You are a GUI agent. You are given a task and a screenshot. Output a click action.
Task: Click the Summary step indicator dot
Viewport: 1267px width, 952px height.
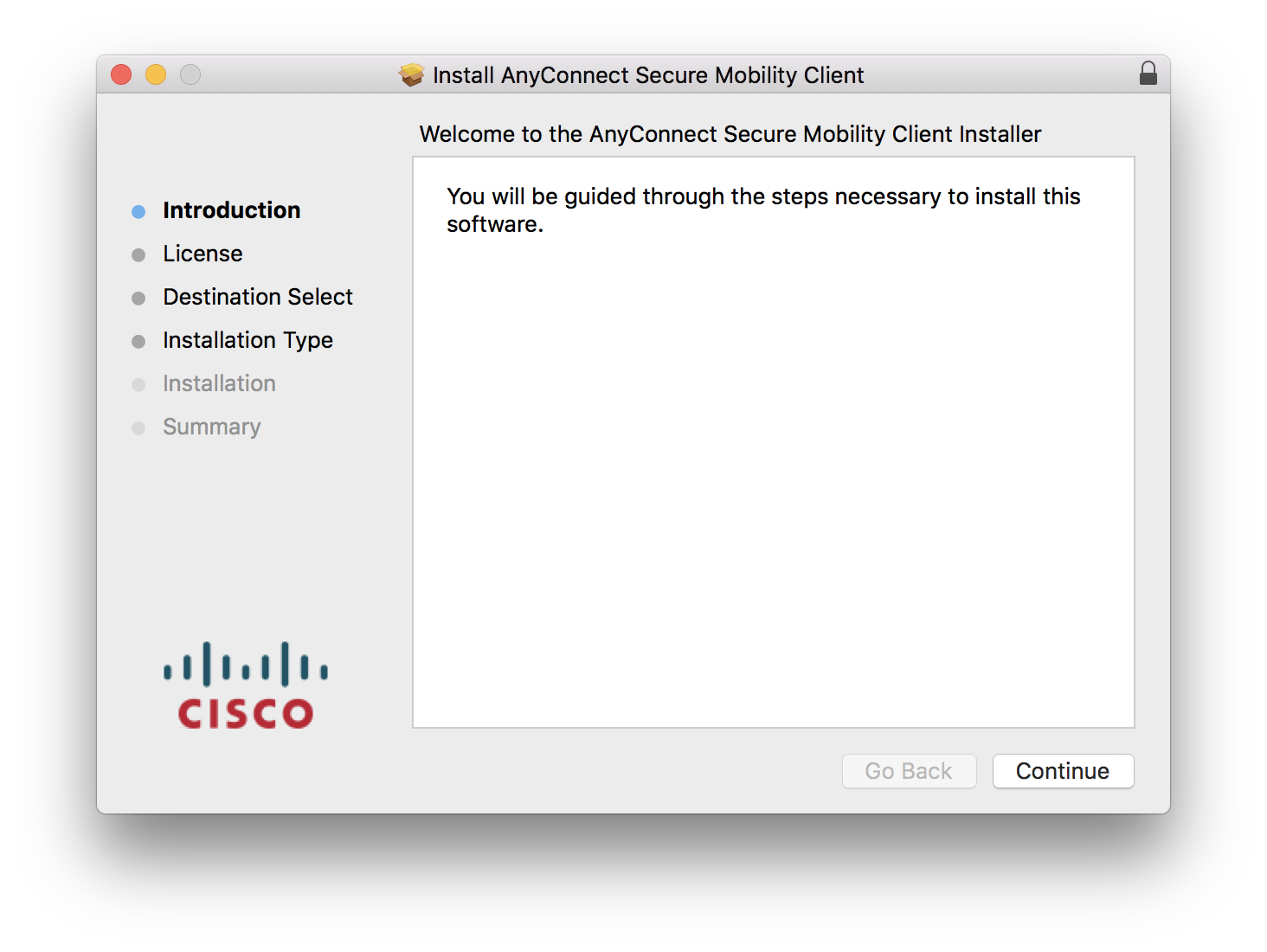tap(139, 428)
